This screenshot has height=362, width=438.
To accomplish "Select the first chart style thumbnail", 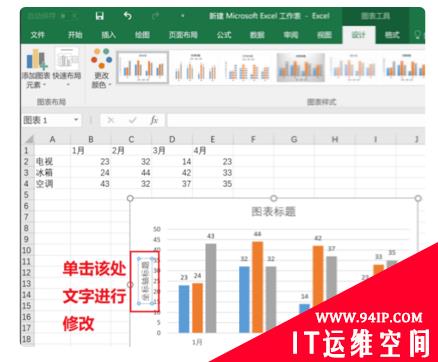I will click(143, 68).
